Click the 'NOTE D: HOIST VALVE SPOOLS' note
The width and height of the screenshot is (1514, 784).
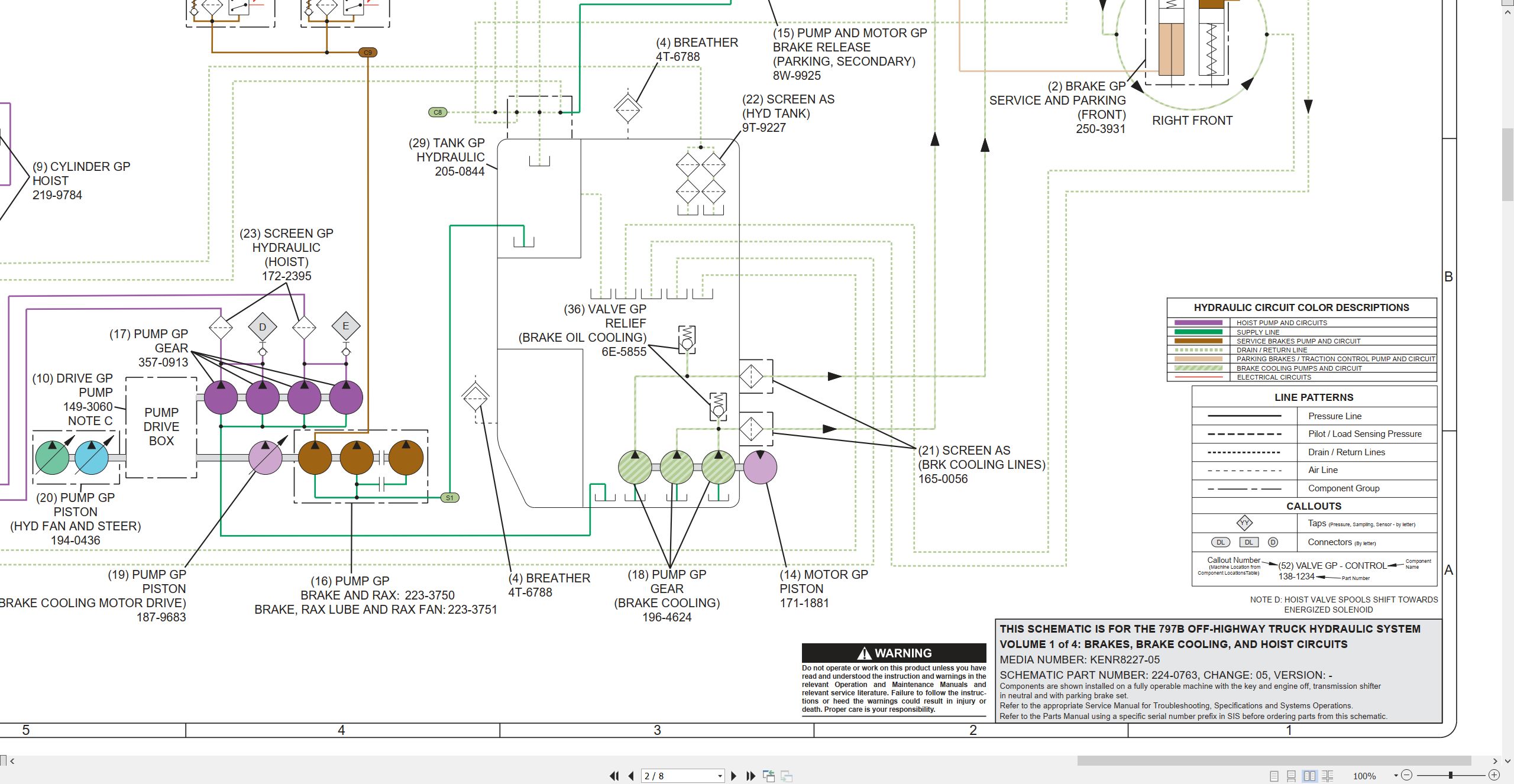1344,604
